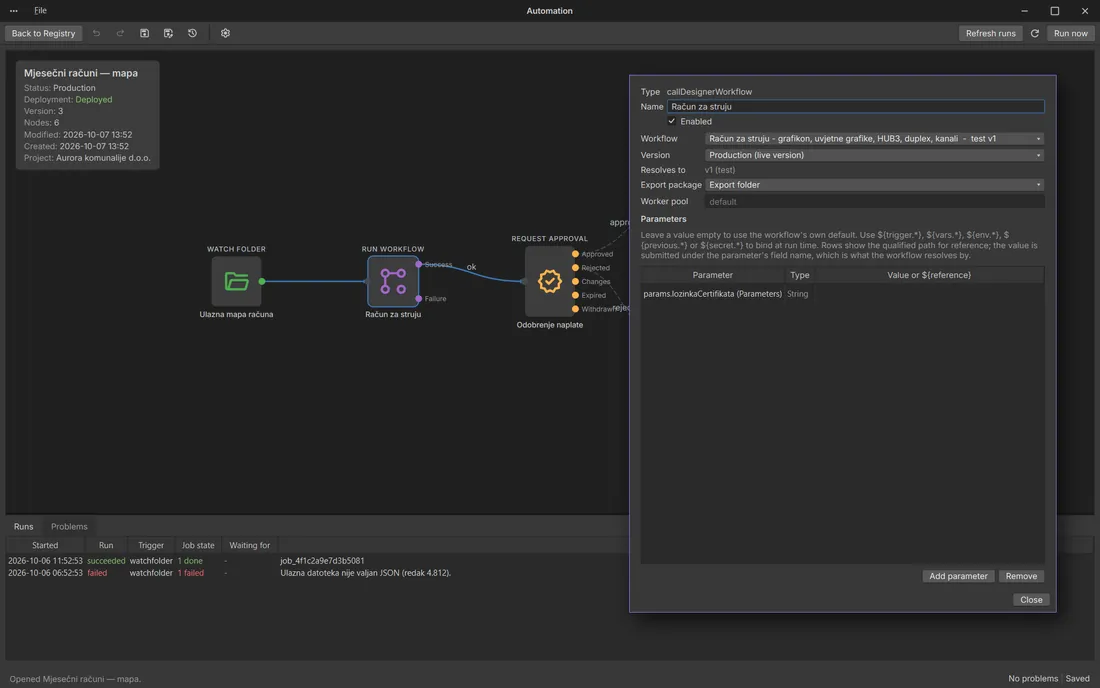Click the Trigger column header
Screen dimensions: 1100x688
click(x=151, y=545)
